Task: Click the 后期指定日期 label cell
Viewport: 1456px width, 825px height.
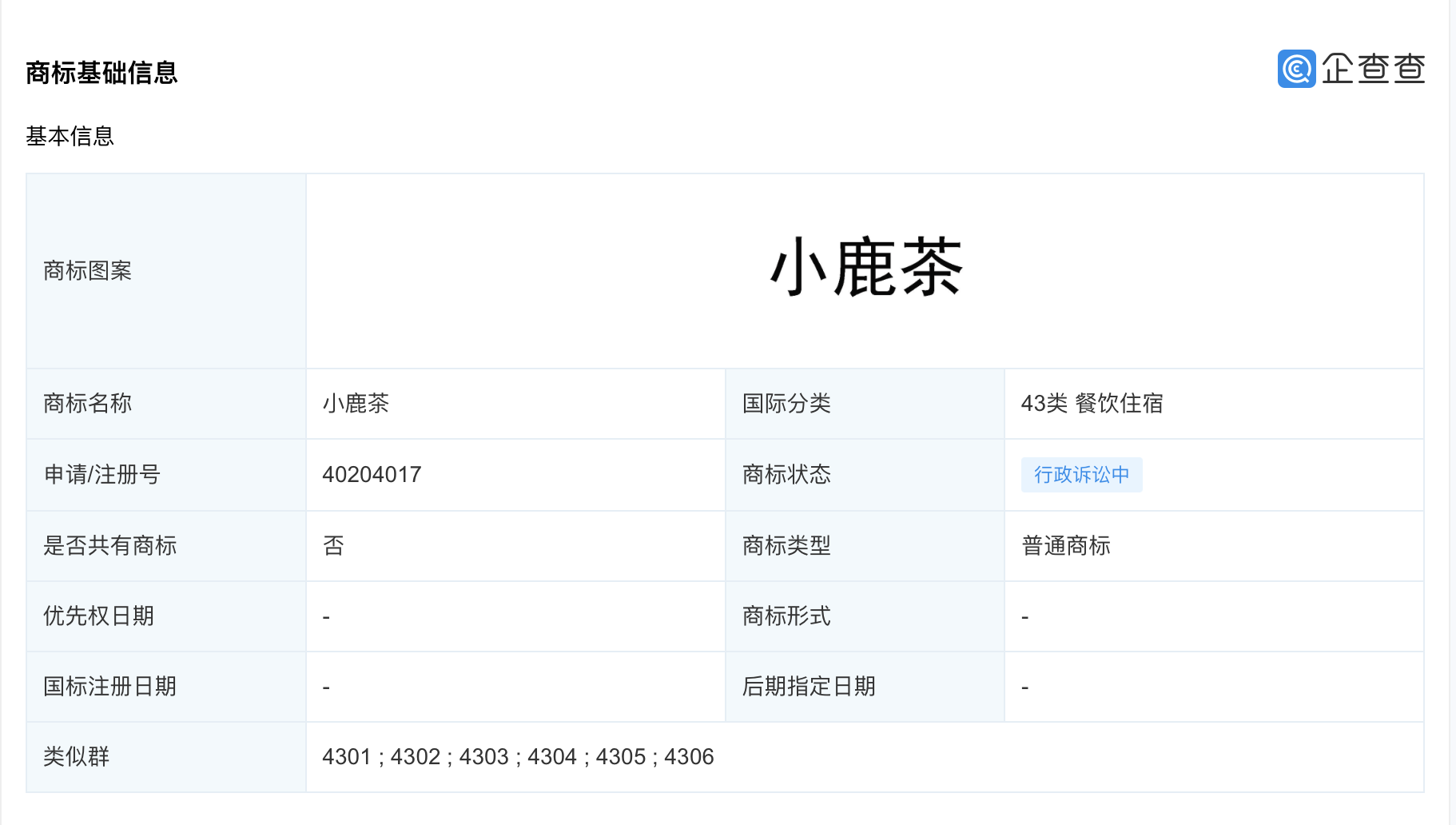Action: tap(865, 687)
